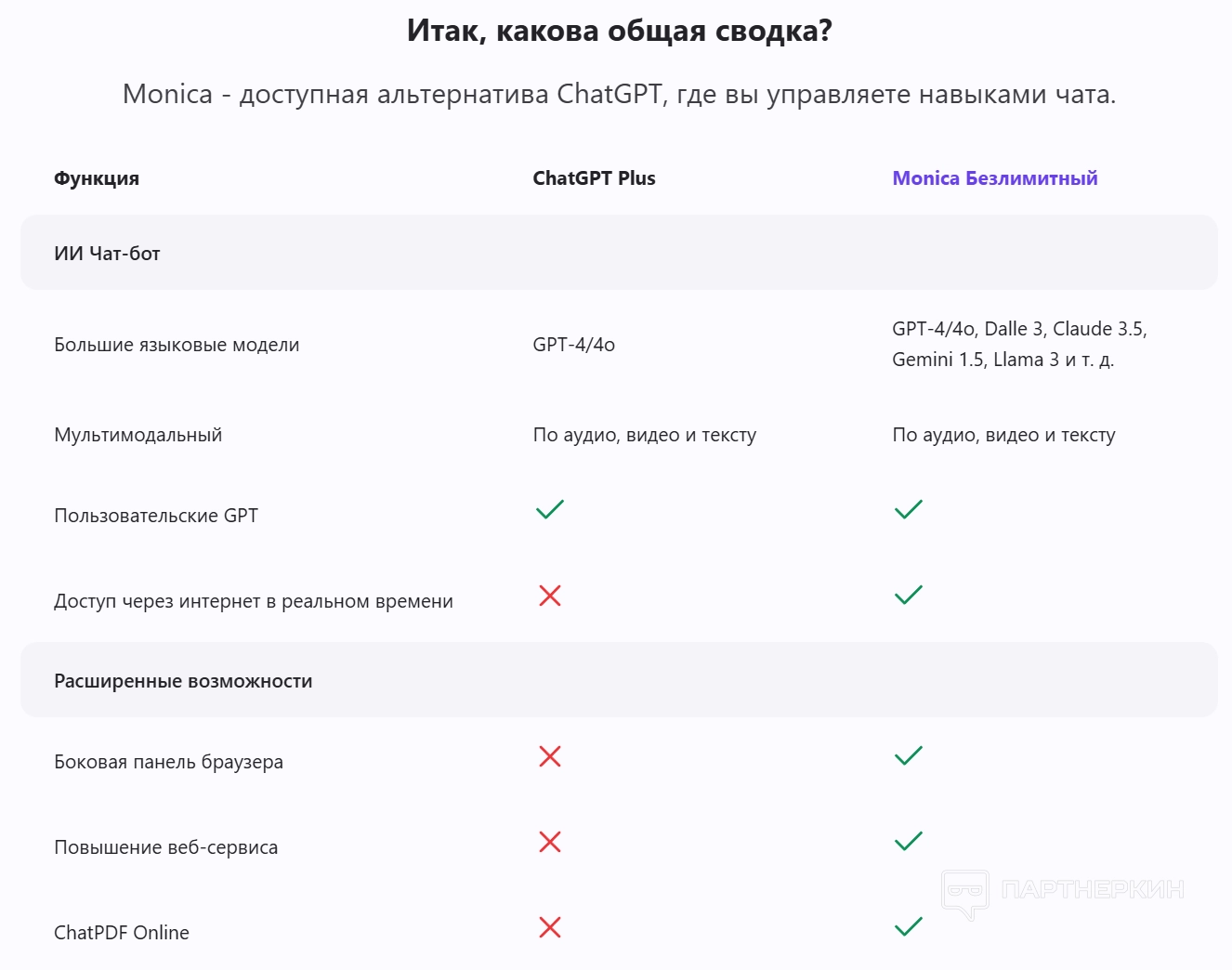Click red cross for real-time internet access

pyautogui.click(x=550, y=596)
